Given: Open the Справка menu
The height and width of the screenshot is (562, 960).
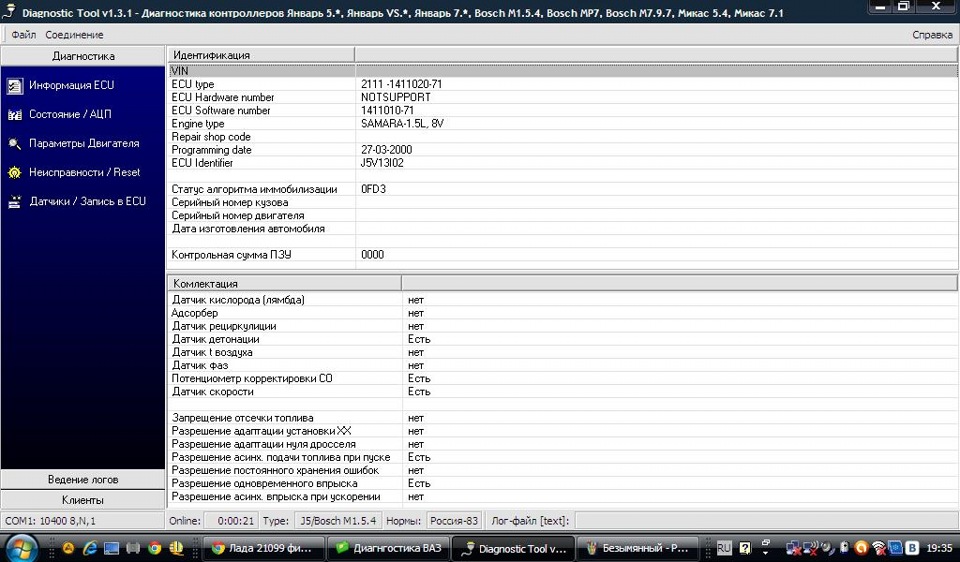Looking at the screenshot, I should [x=932, y=35].
